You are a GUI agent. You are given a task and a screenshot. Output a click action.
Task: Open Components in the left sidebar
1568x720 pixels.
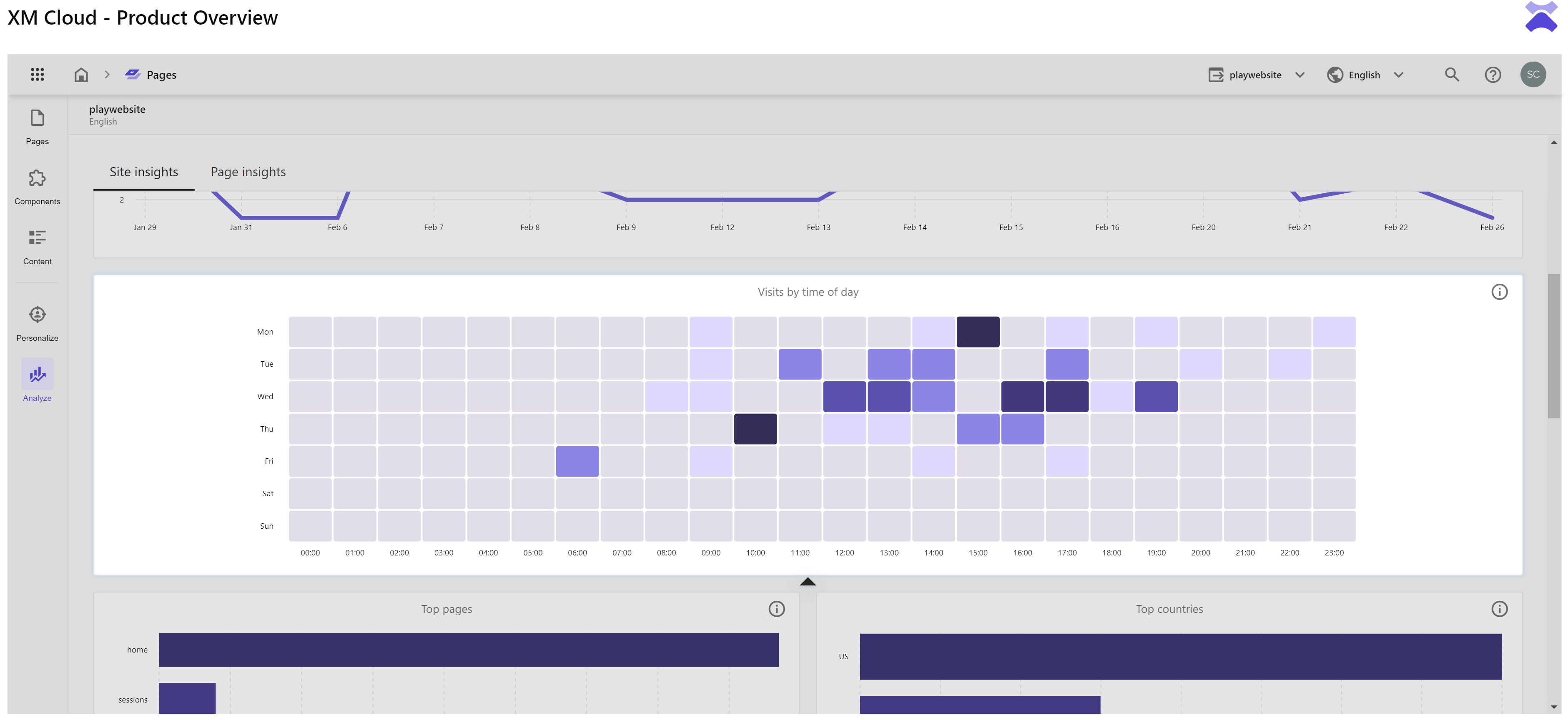point(37,187)
